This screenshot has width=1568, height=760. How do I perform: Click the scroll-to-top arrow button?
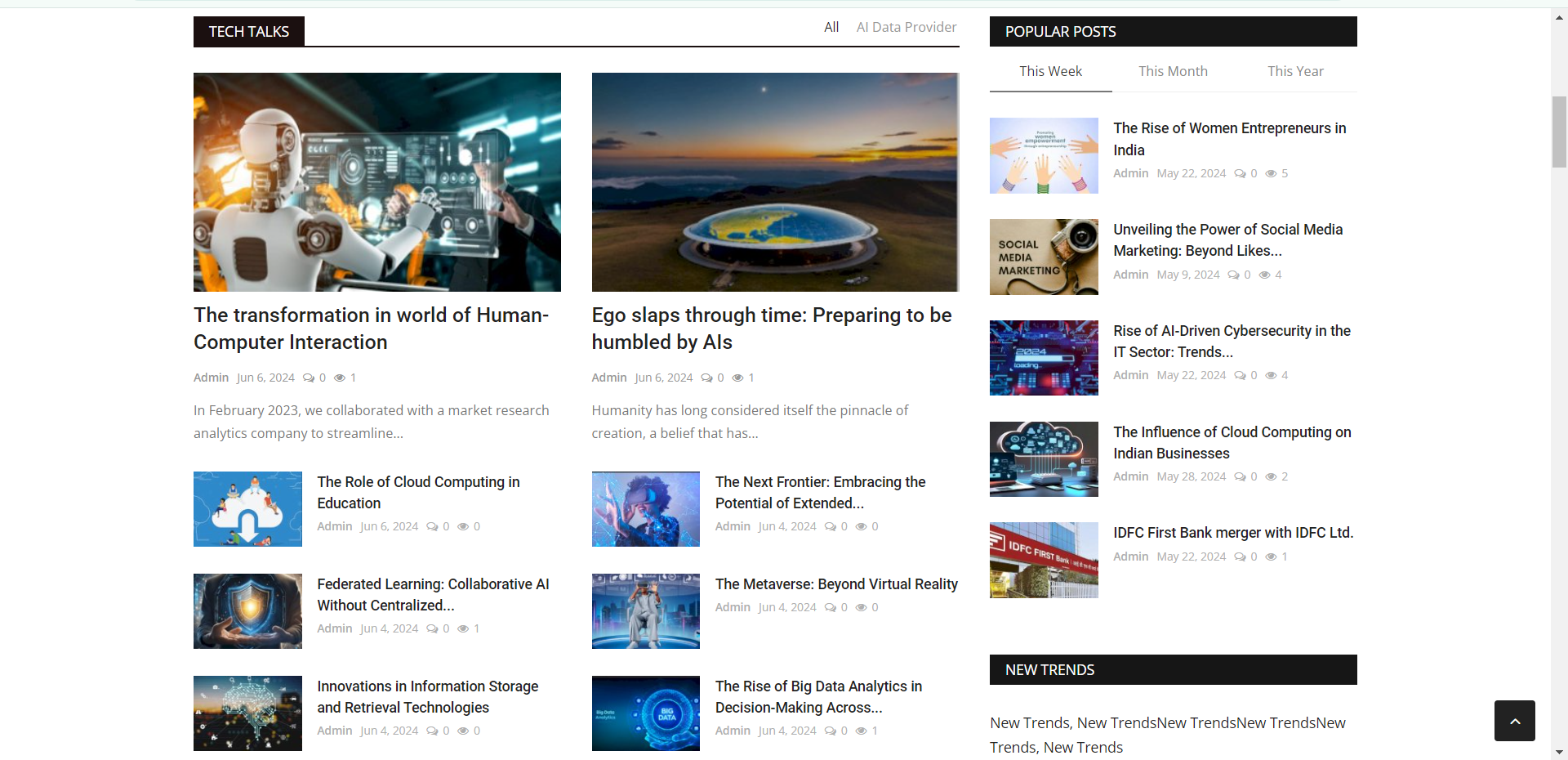point(1514,721)
